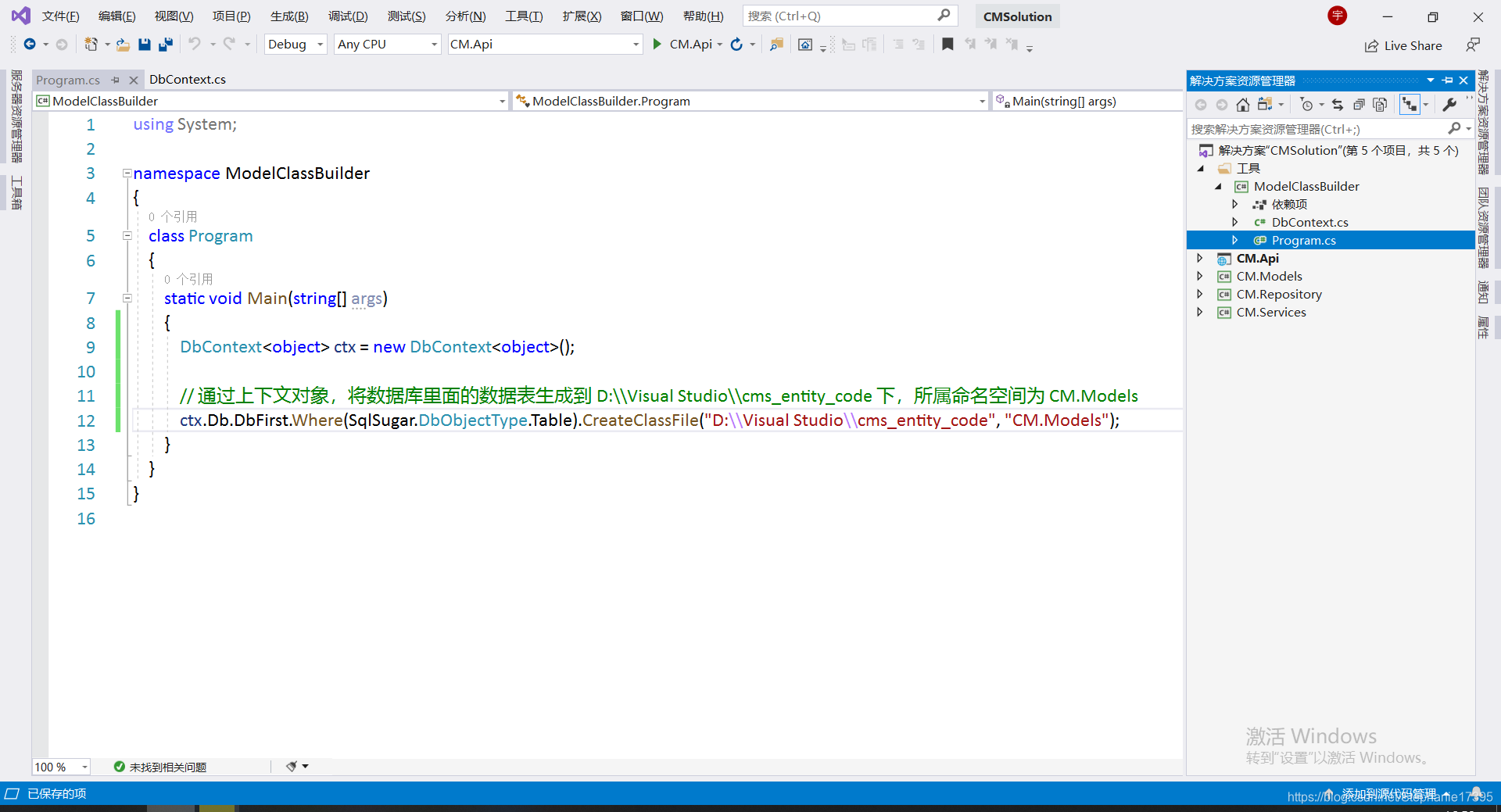Click the Show All Files icon
1501x812 pixels.
[x=1380, y=104]
